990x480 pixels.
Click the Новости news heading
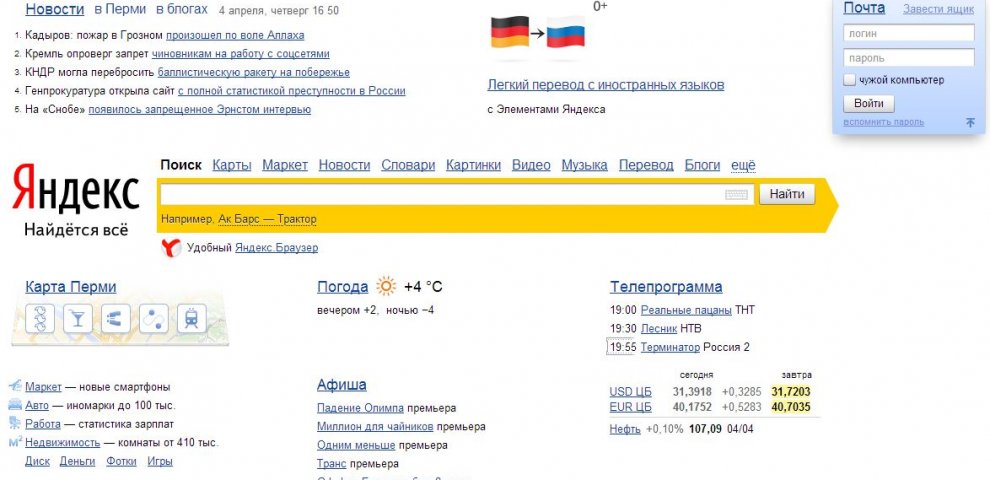click(x=55, y=9)
